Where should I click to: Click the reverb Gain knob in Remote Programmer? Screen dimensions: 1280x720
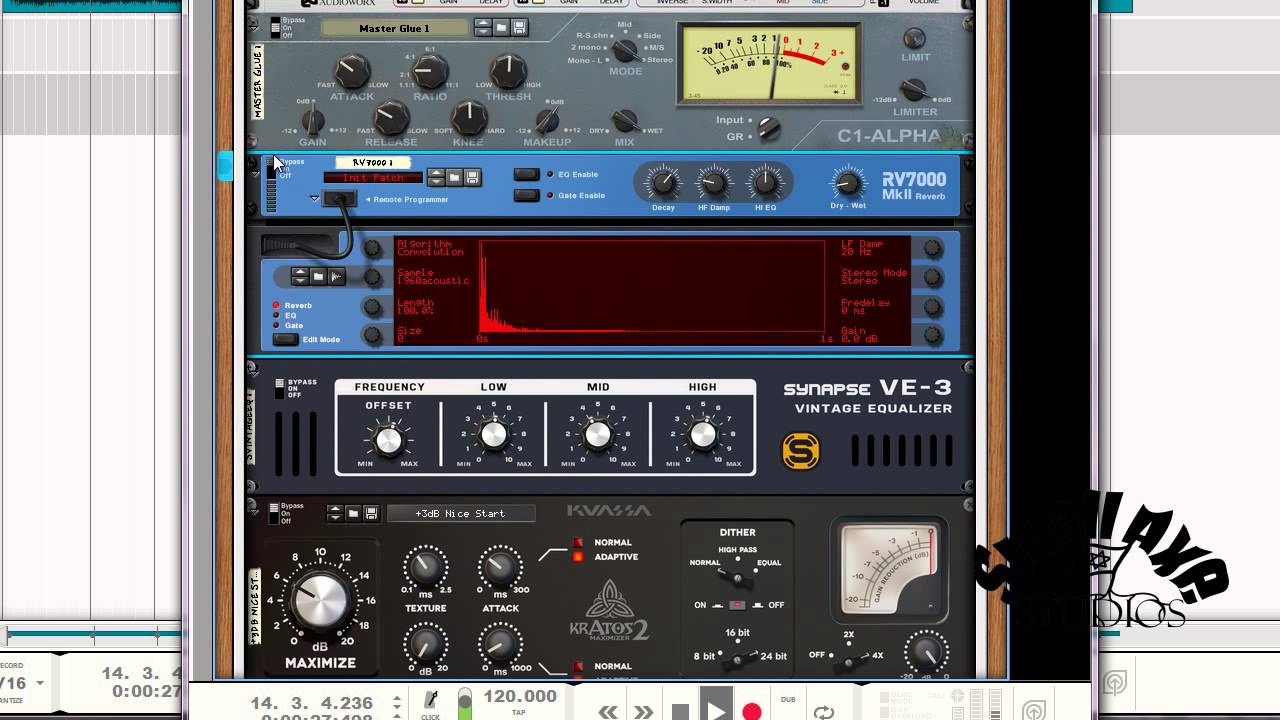932,335
